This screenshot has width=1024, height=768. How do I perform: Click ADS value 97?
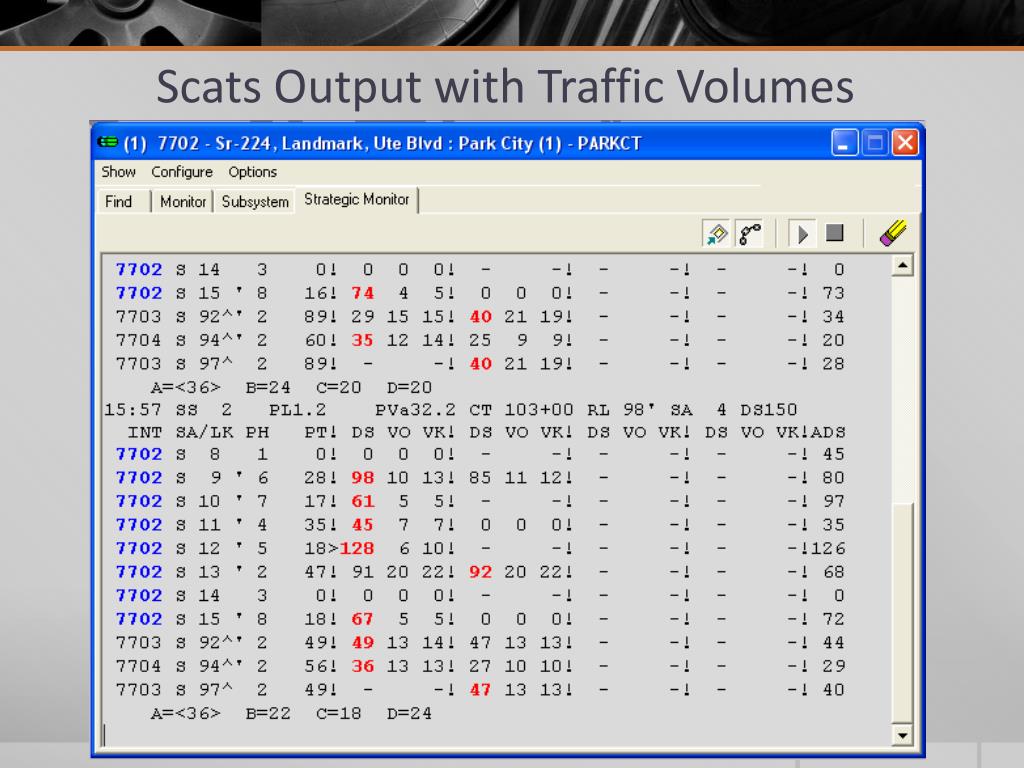pyautogui.click(x=833, y=501)
